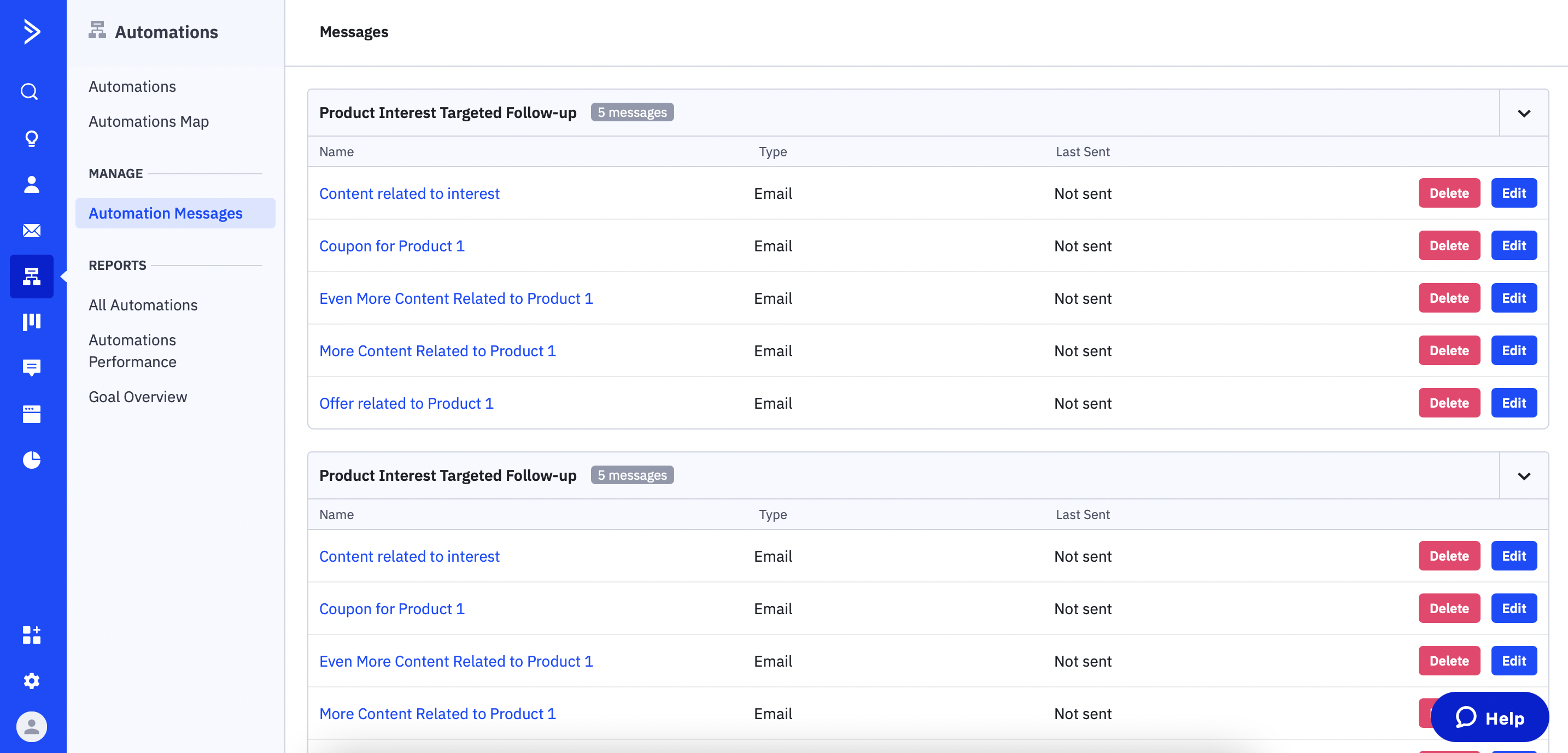Go to Automations Performance report
Image resolution: width=1568 pixels, height=753 pixels.
click(x=132, y=351)
